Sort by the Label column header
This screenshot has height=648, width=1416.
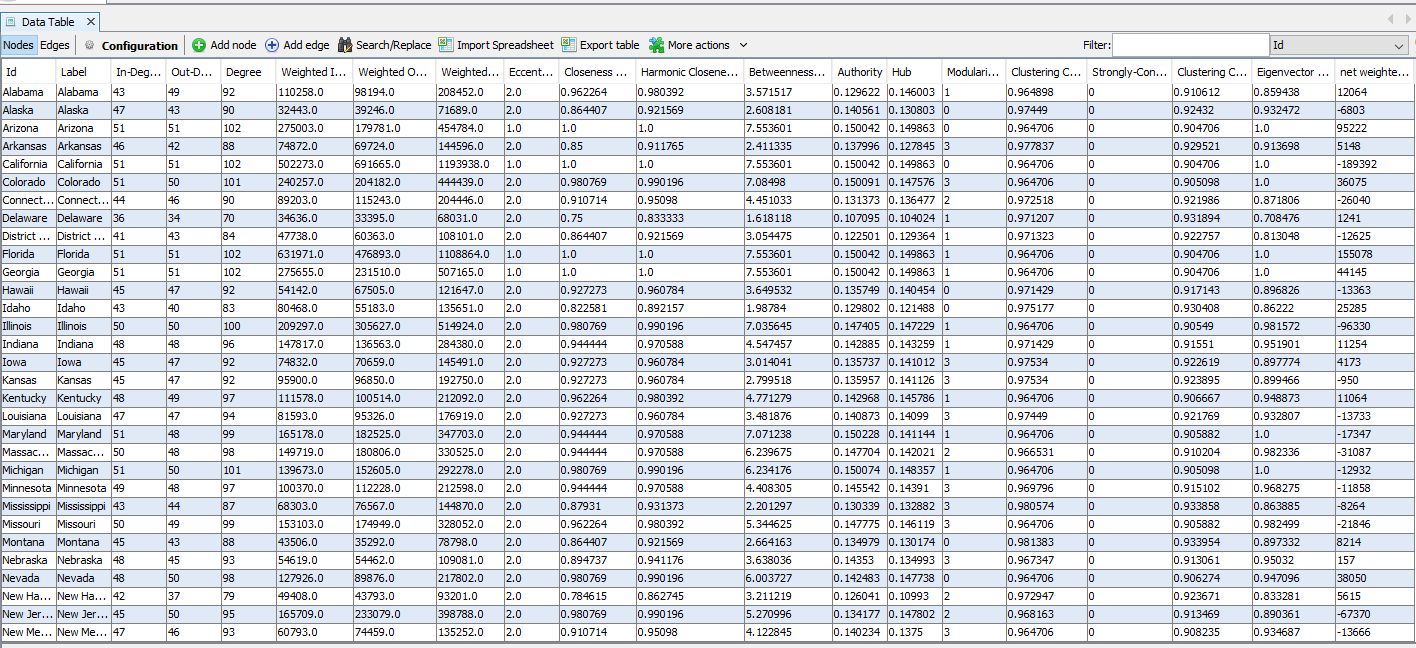click(x=84, y=72)
